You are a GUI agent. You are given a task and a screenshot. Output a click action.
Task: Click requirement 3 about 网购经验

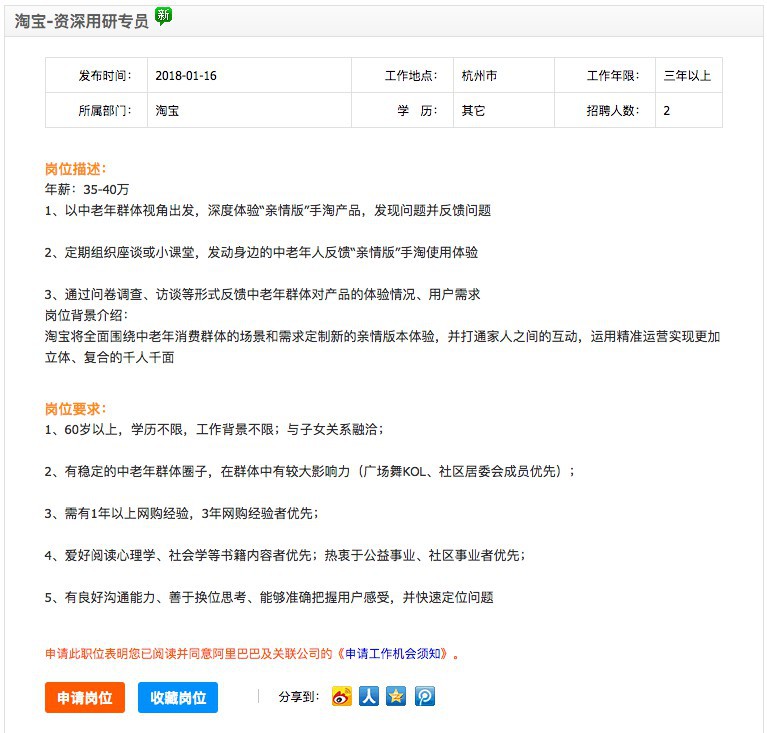[x=181, y=513]
